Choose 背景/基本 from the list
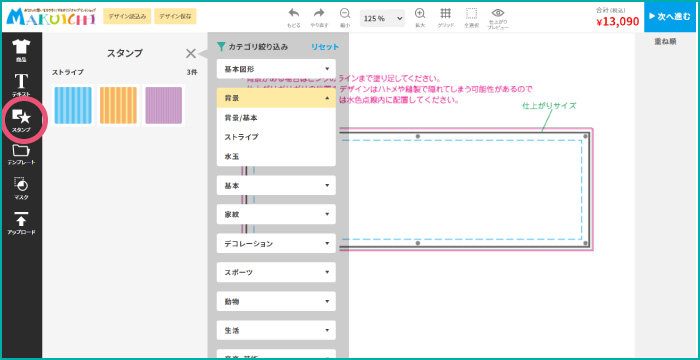This screenshot has height=360, width=700. click(x=276, y=117)
